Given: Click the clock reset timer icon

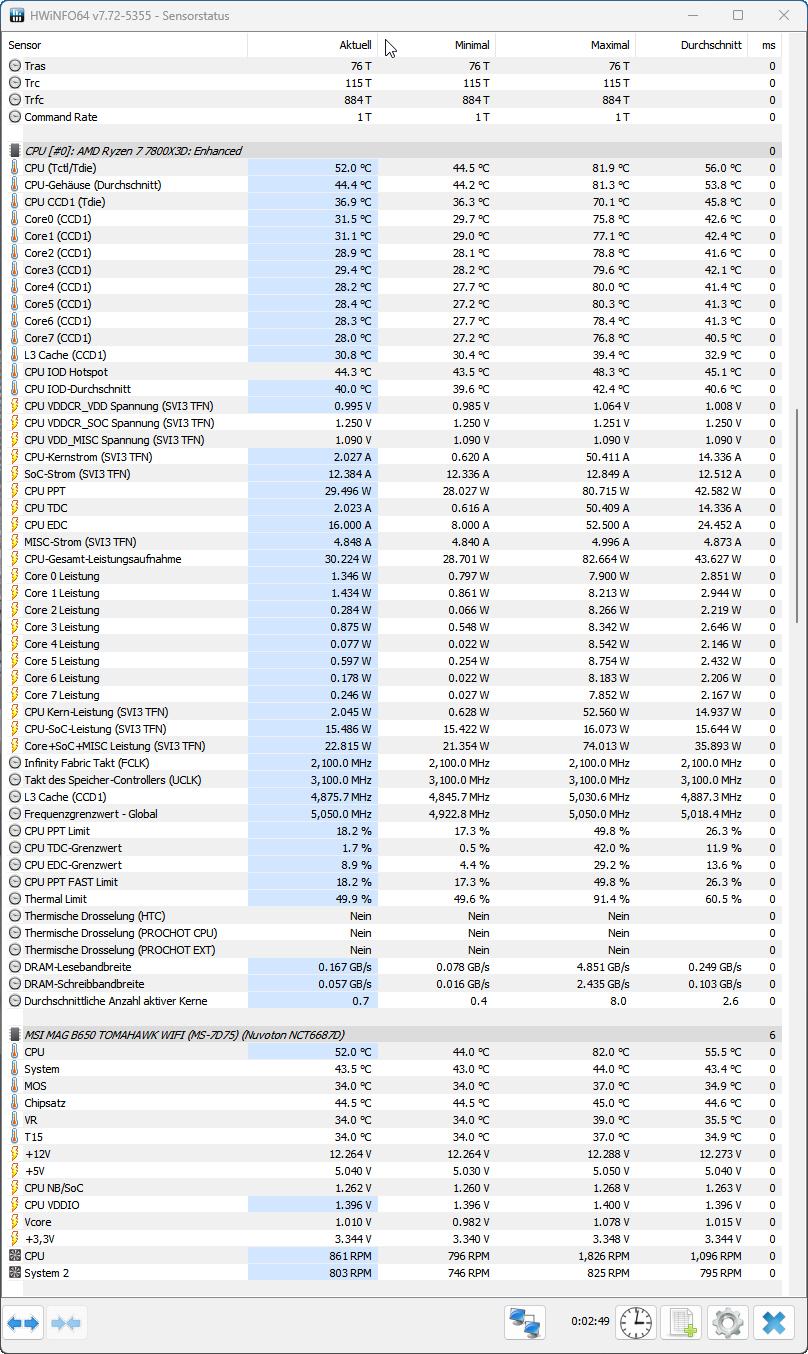Looking at the screenshot, I should point(636,1322).
